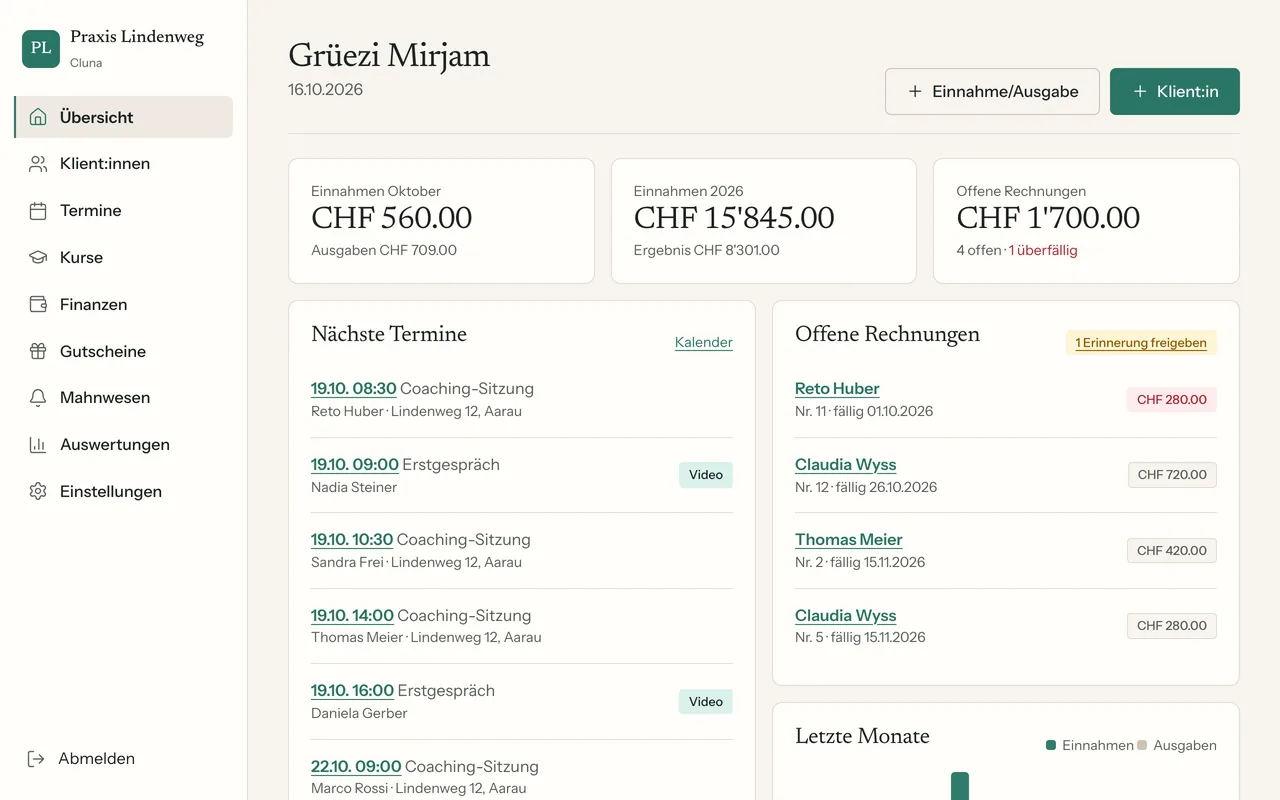1280x800 pixels.
Task: Click the Einnahmen green legend swatch
Action: [1051, 745]
